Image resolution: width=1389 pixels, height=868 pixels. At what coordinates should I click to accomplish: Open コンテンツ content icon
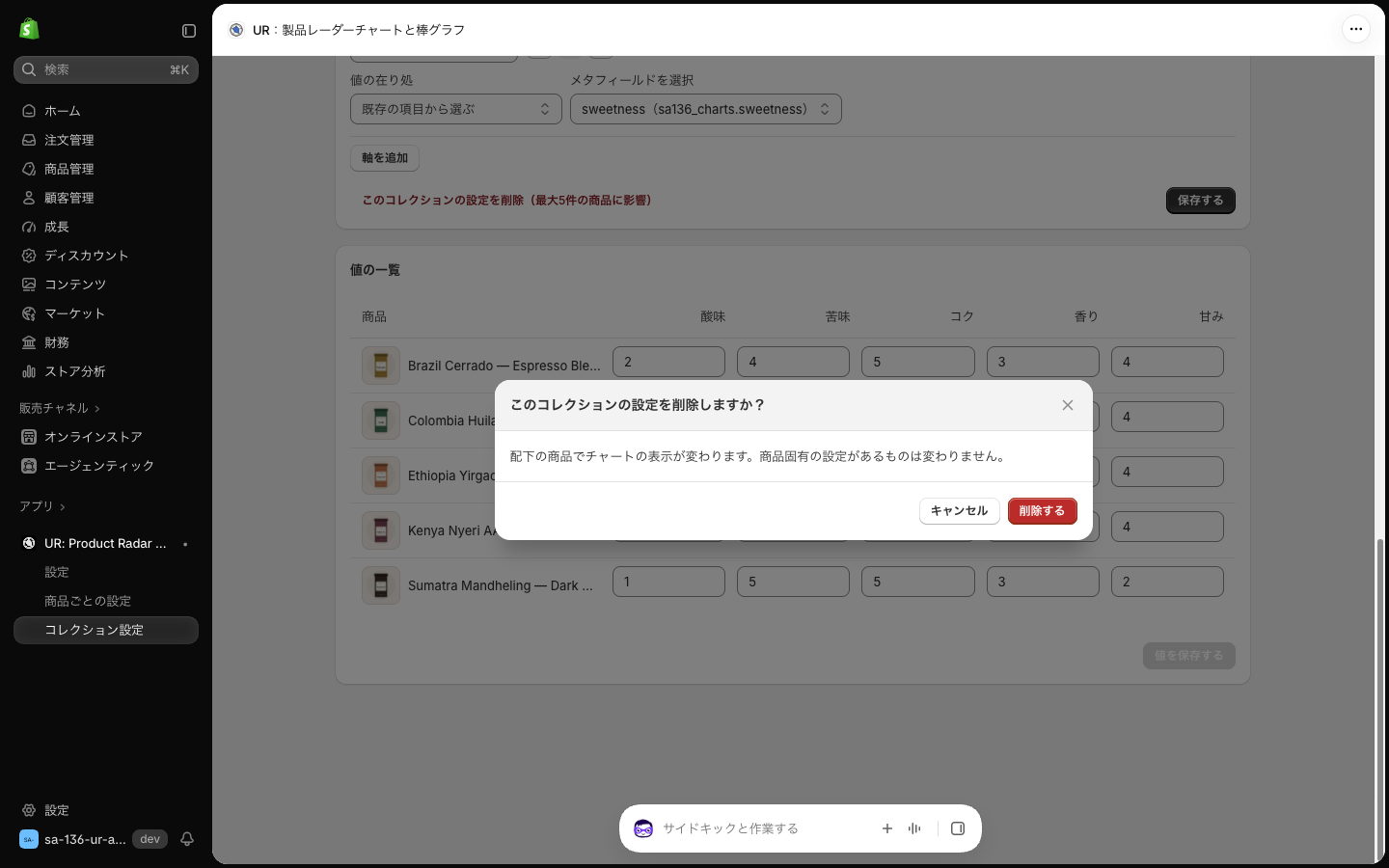tap(29, 285)
